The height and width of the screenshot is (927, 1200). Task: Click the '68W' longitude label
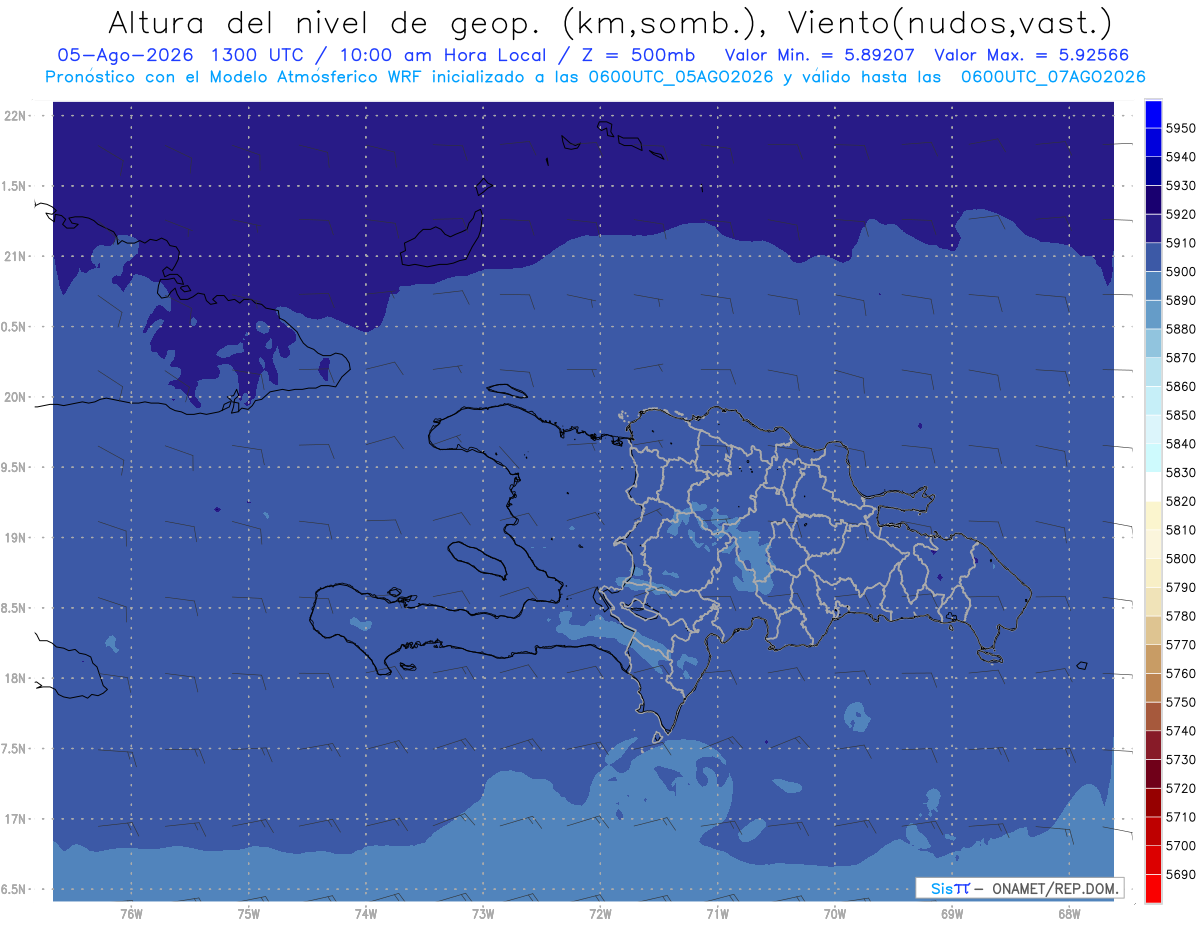tap(1068, 914)
